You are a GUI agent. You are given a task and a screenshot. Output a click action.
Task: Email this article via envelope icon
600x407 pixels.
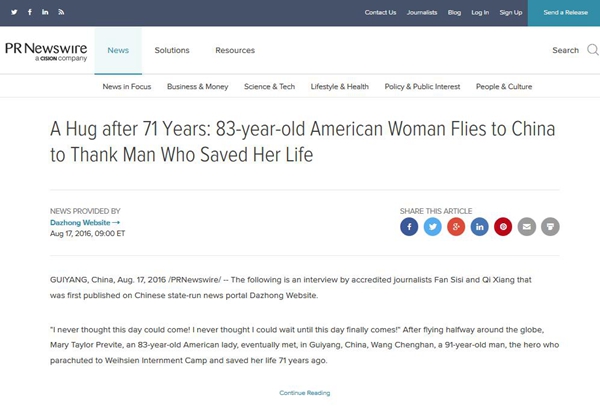coord(527,226)
